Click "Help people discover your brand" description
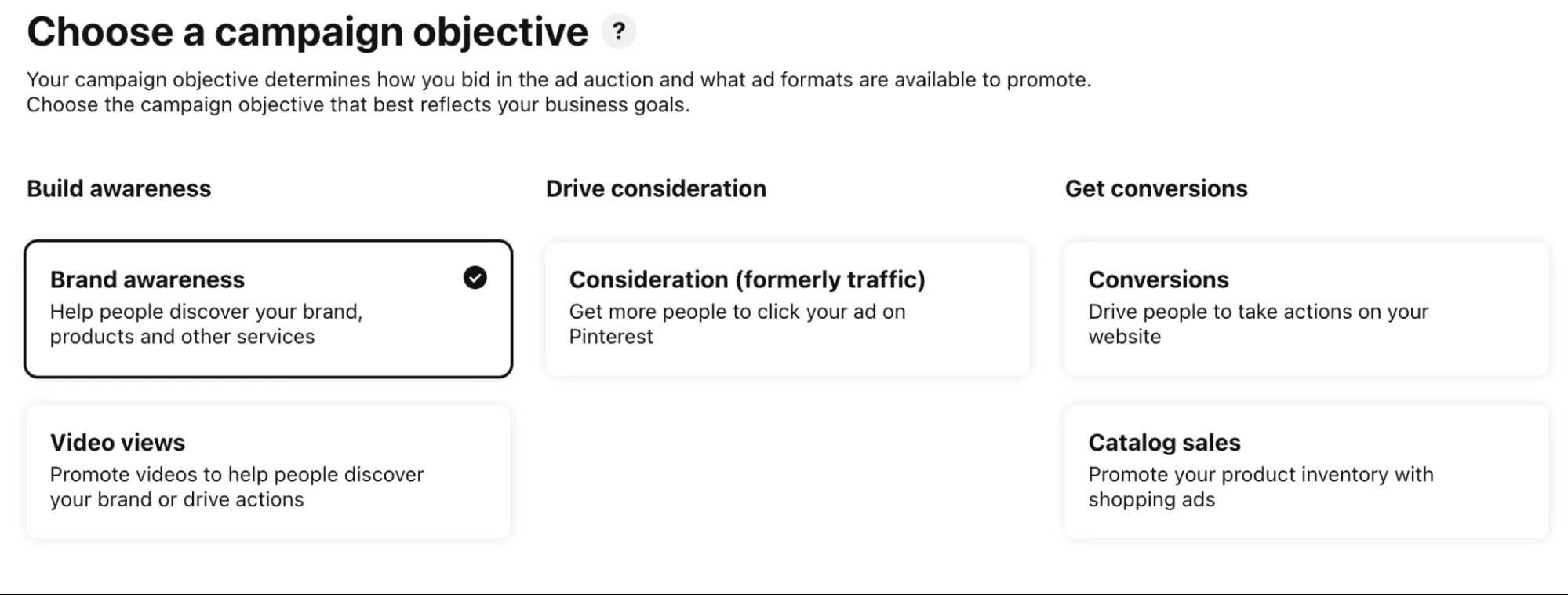This screenshot has height=595, width=1568. tap(206, 312)
